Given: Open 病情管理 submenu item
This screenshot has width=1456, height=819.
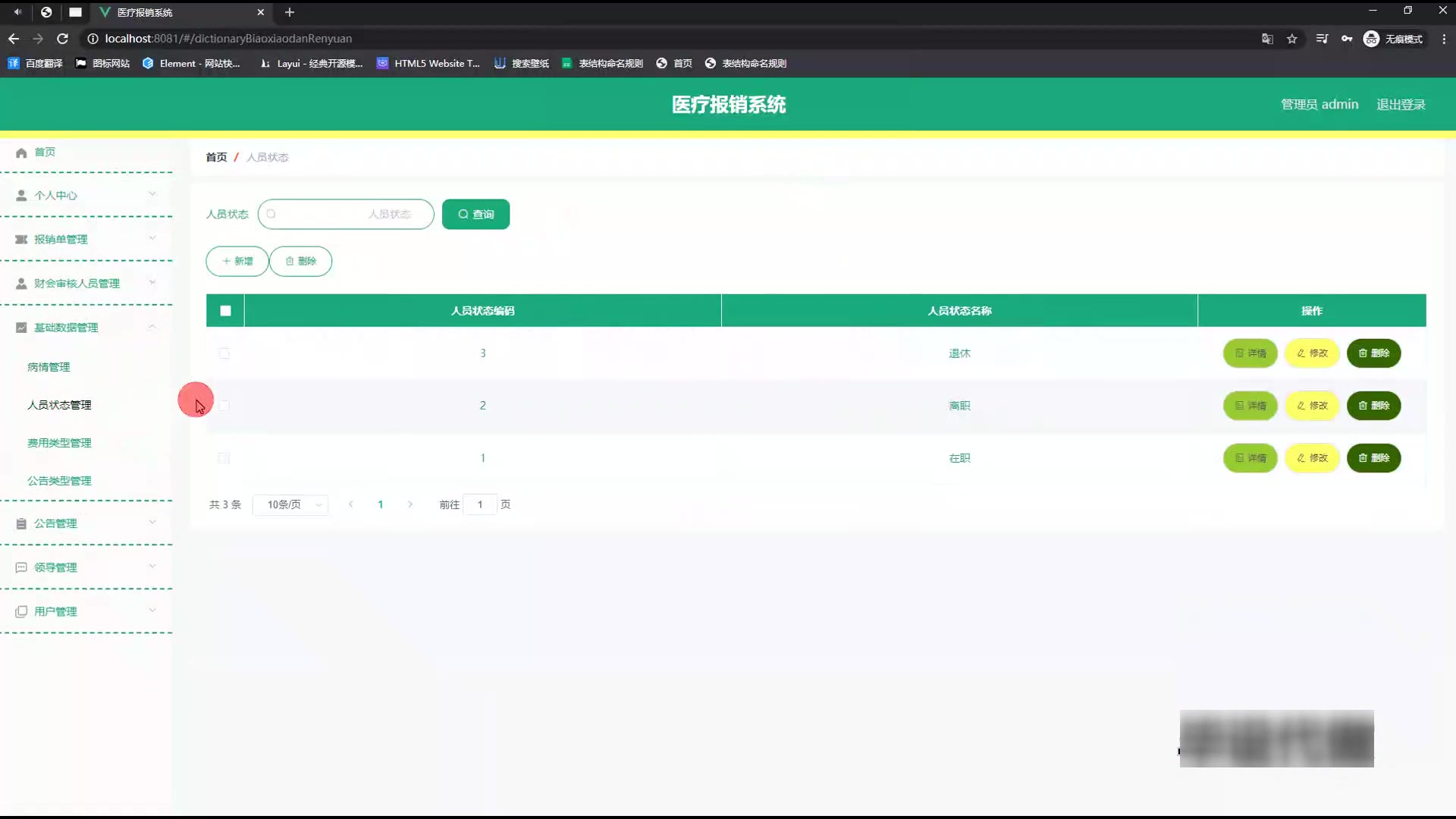Looking at the screenshot, I should (x=49, y=367).
